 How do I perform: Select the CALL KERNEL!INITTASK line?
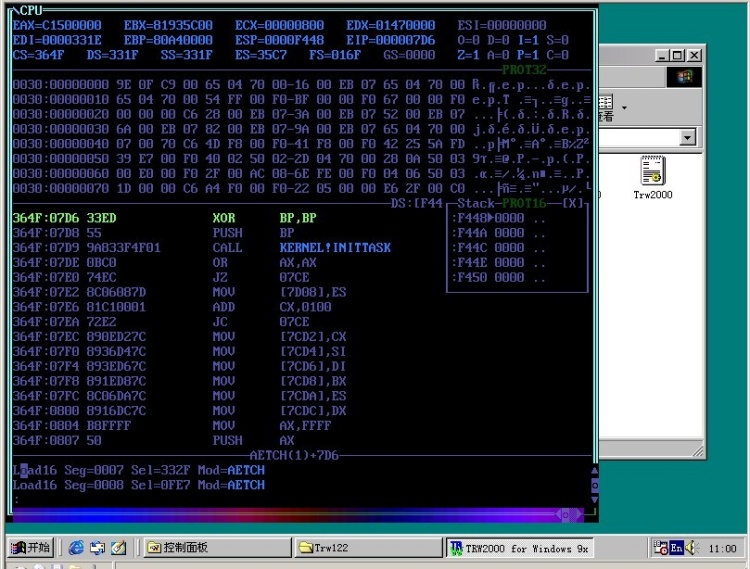[x=202, y=248]
